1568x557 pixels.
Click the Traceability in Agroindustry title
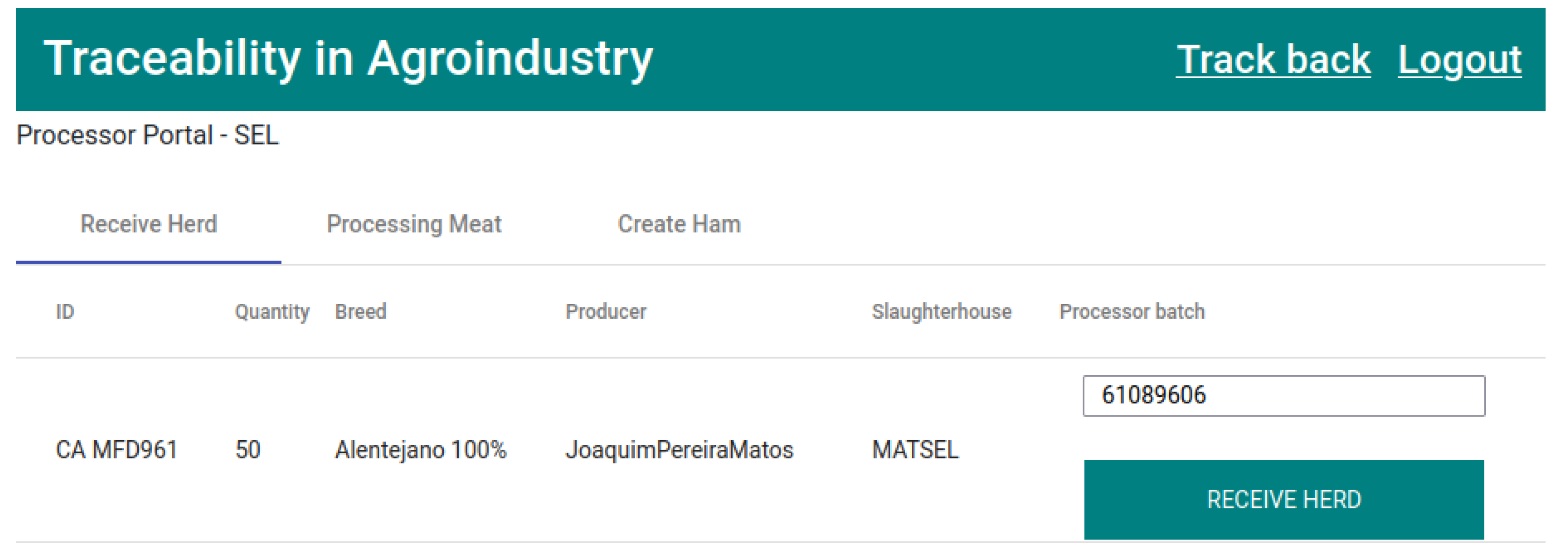click(348, 58)
